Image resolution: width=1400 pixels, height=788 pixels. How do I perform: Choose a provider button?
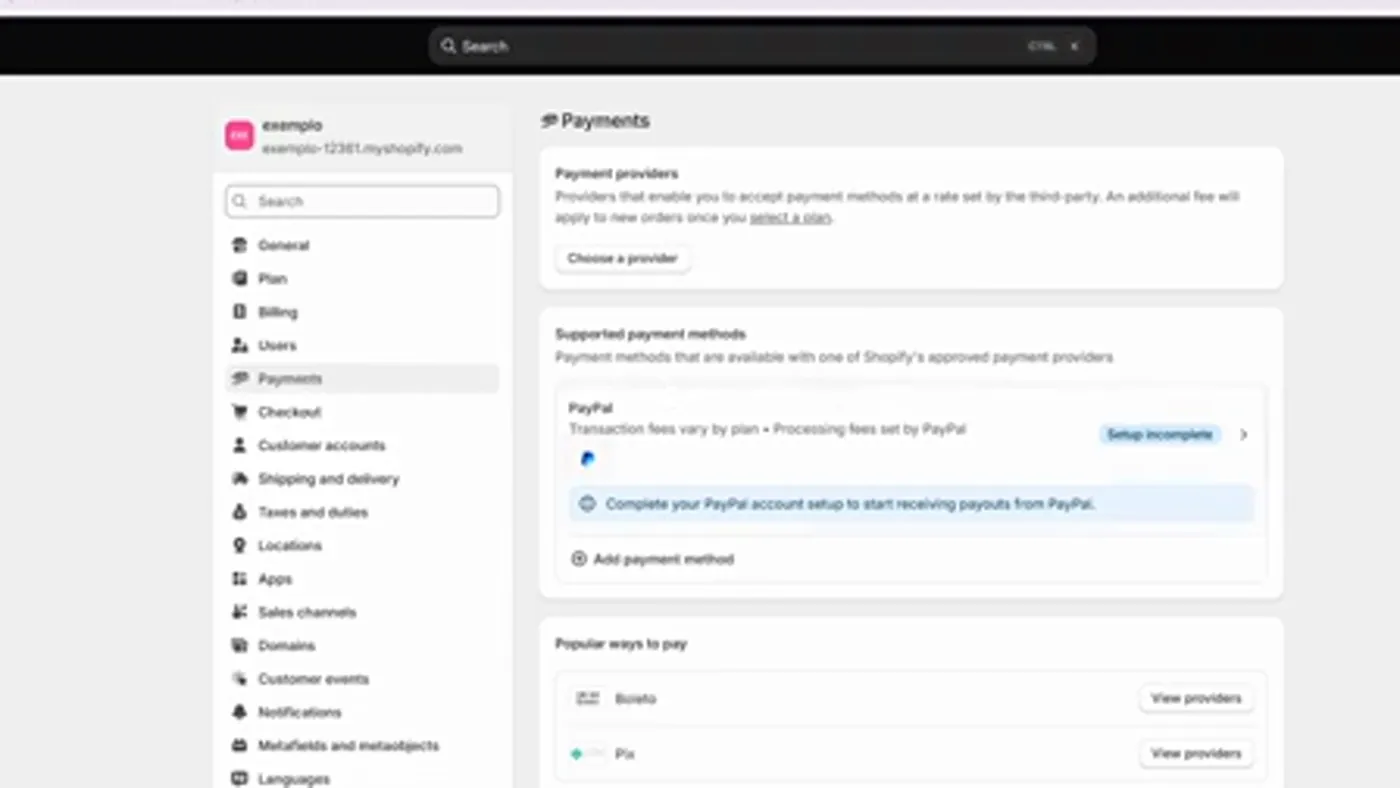pos(622,258)
